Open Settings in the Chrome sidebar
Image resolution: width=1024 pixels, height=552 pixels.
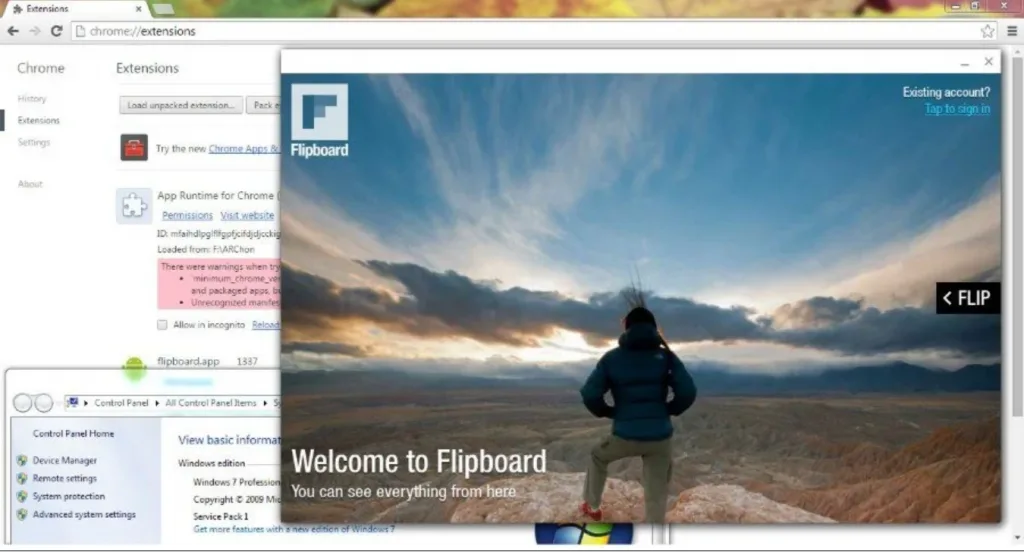click(34, 142)
